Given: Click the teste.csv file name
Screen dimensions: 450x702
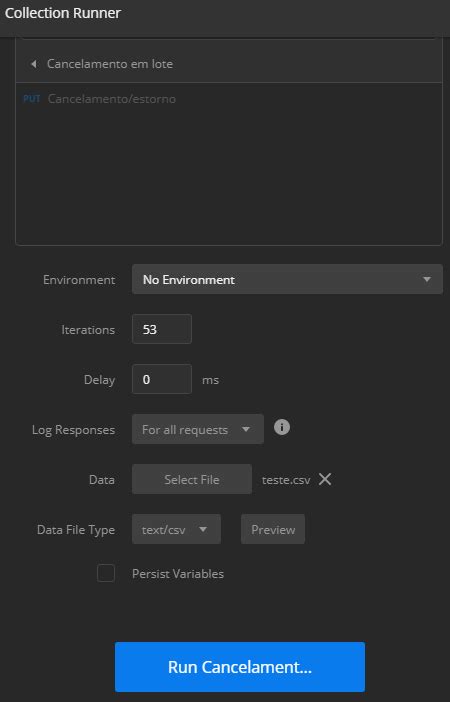Looking at the screenshot, I should pyautogui.click(x=286, y=480).
